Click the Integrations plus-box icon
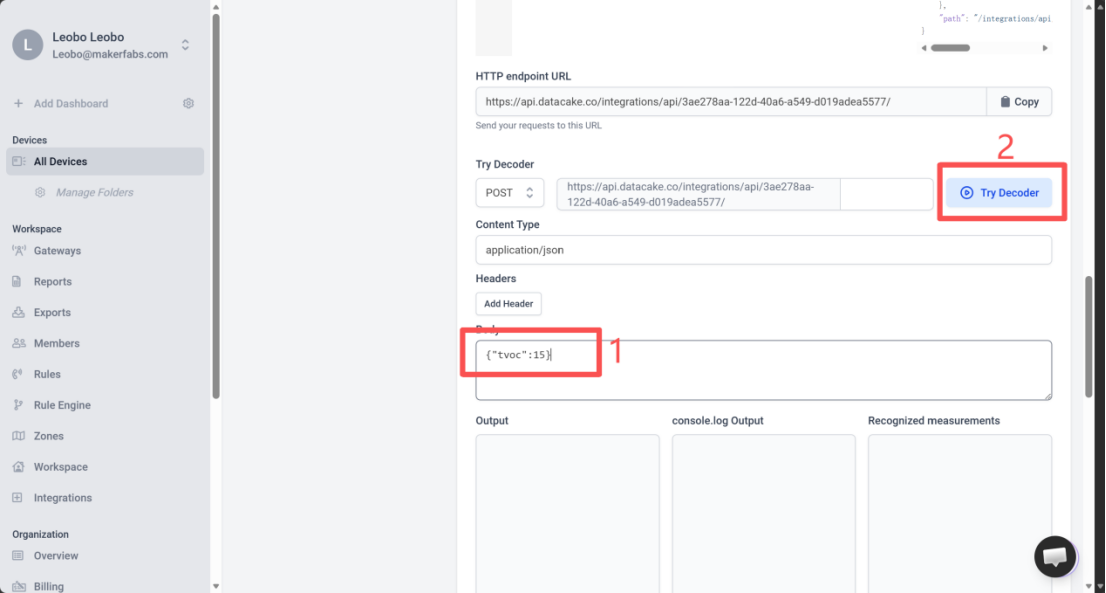The height and width of the screenshot is (593, 1106). [18, 498]
